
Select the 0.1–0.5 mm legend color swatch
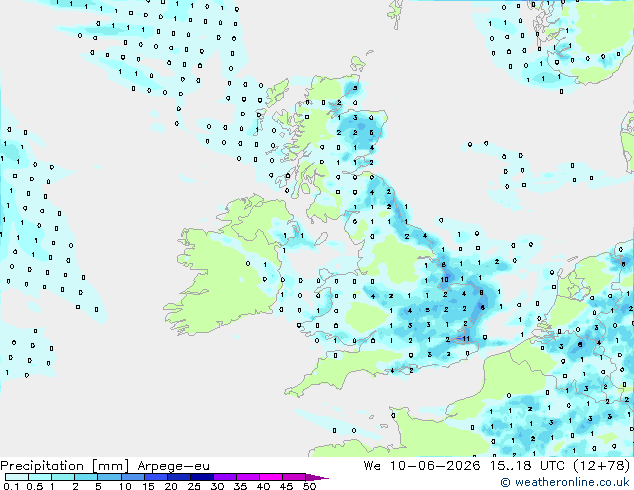point(17,477)
